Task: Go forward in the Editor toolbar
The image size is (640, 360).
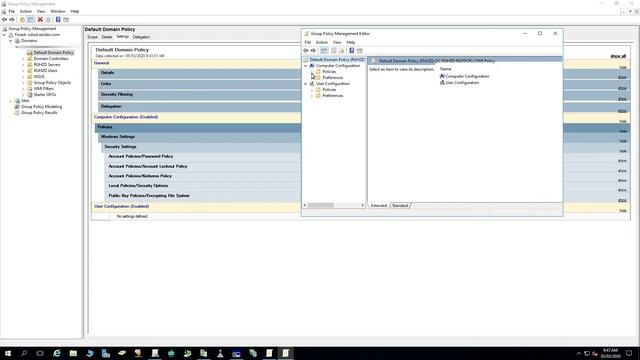Action: click(313, 51)
